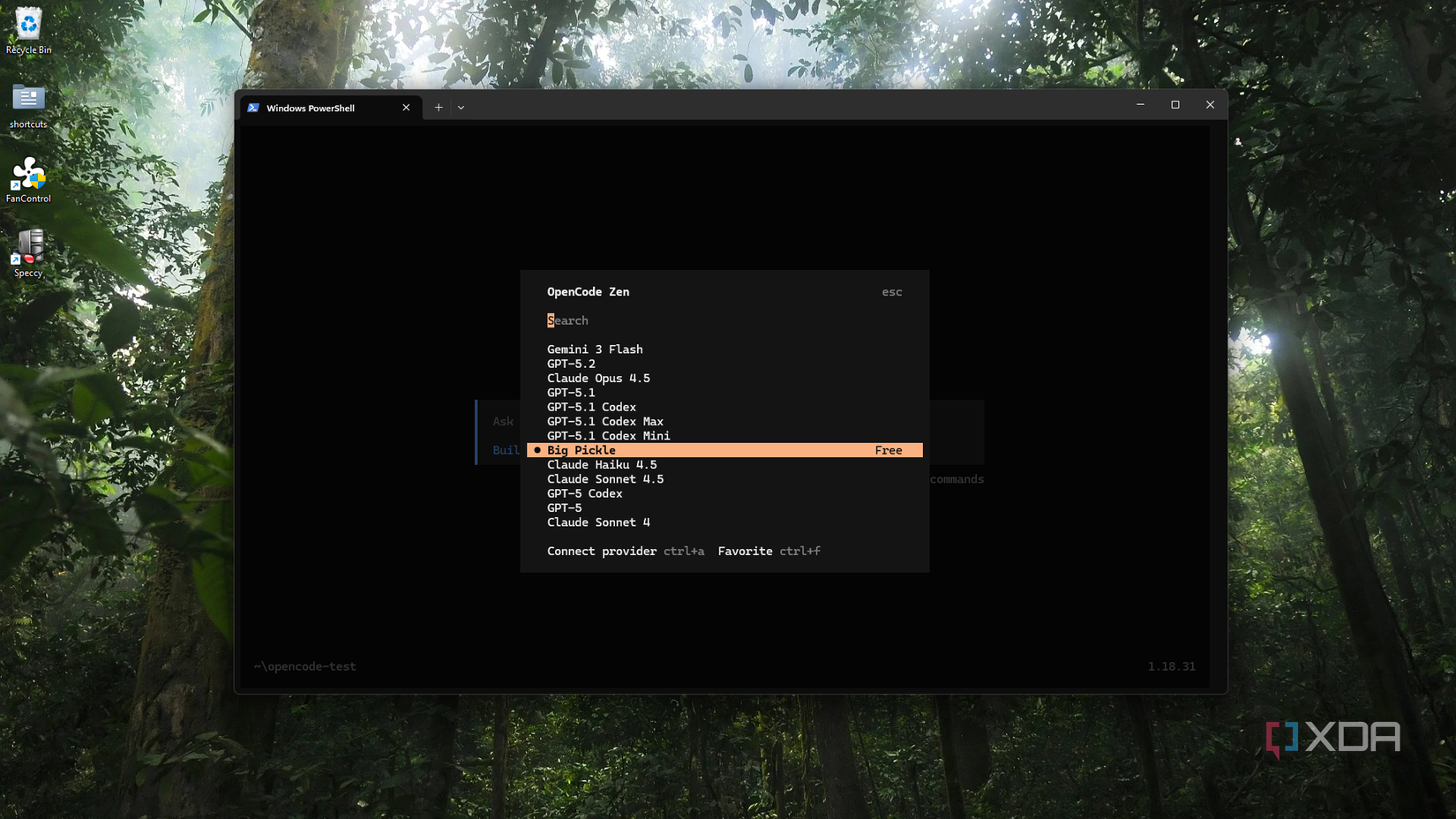The width and height of the screenshot is (1456, 819).
Task: Choose GPT-5.1 Codex Max model
Action: coord(724,422)
